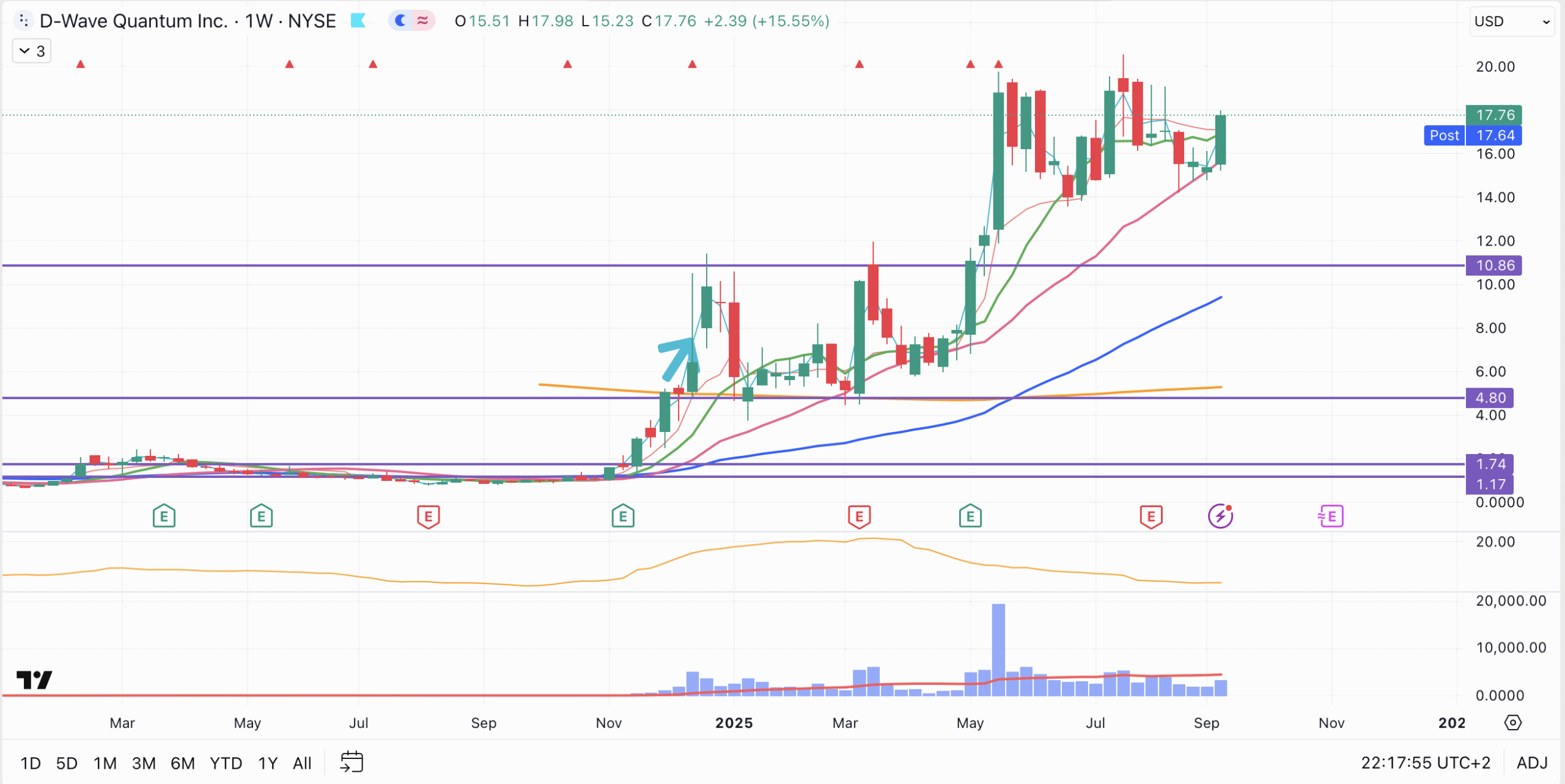
Task: Click the low value L15.23
Action: [607, 21]
